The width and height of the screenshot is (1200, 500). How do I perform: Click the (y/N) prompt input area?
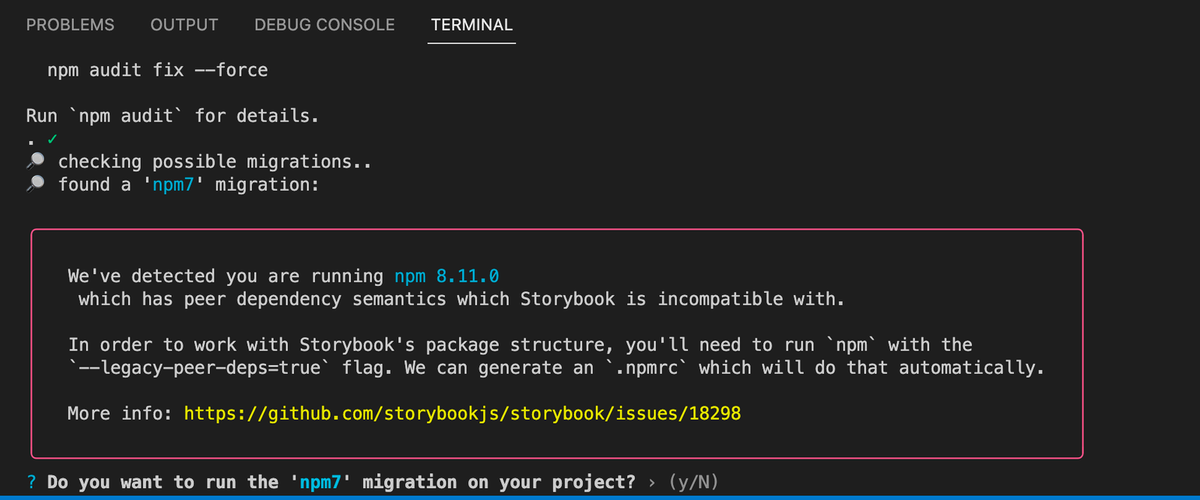pyautogui.click(x=694, y=482)
